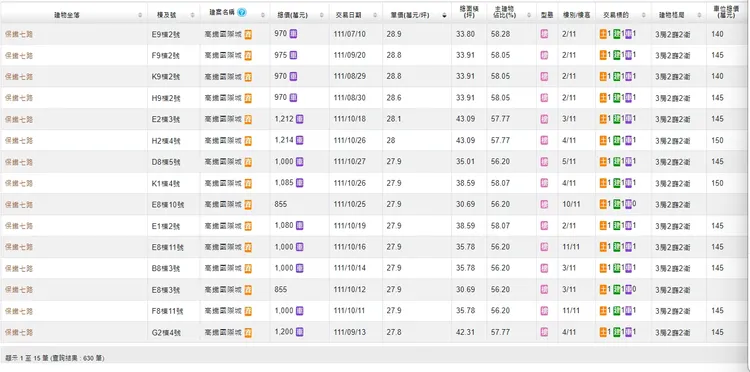
Task: Click the green building icon in H9棟2號 row
Action: (617, 98)
